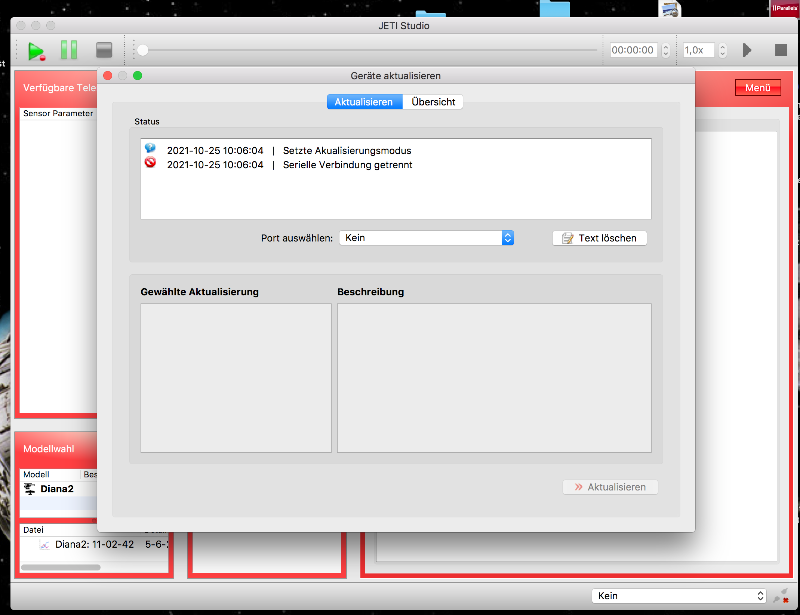Click the playback play triangle in toolbar

click(x=747, y=50)
